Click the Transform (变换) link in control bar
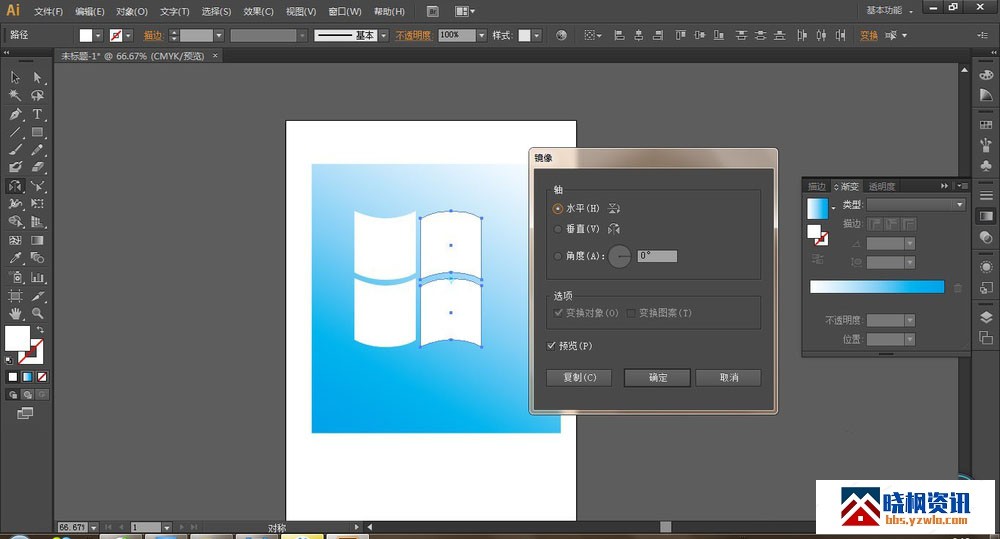 tap(869, 36)
